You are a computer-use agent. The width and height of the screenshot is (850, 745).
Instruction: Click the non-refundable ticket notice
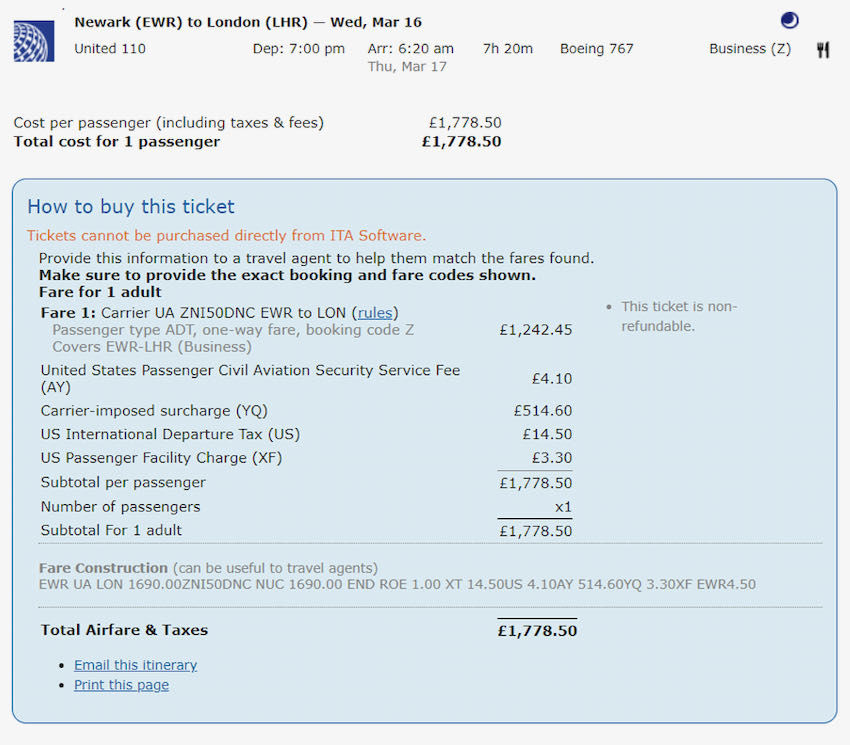(x=679, y=316)
